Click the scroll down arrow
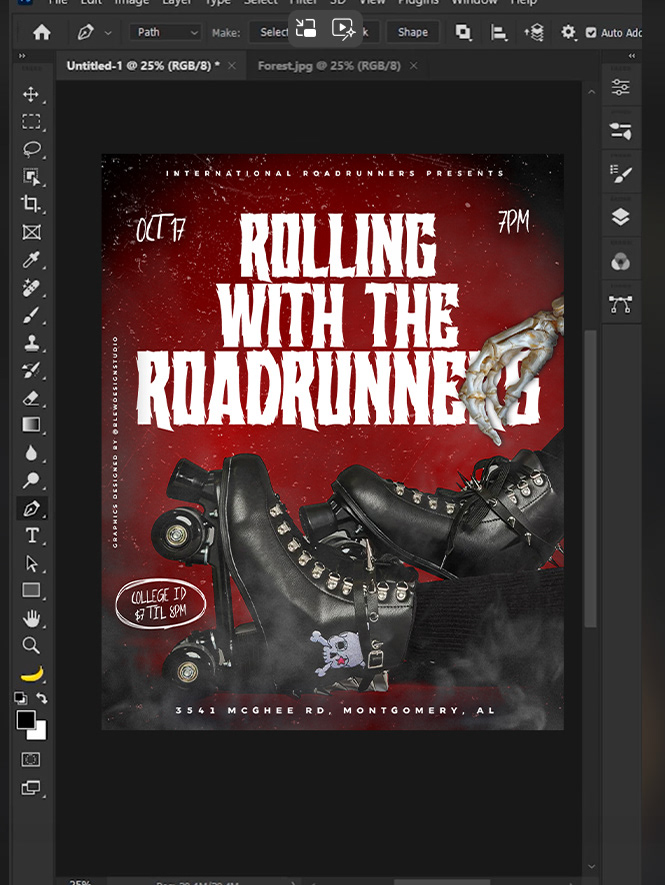 point(591,866)
